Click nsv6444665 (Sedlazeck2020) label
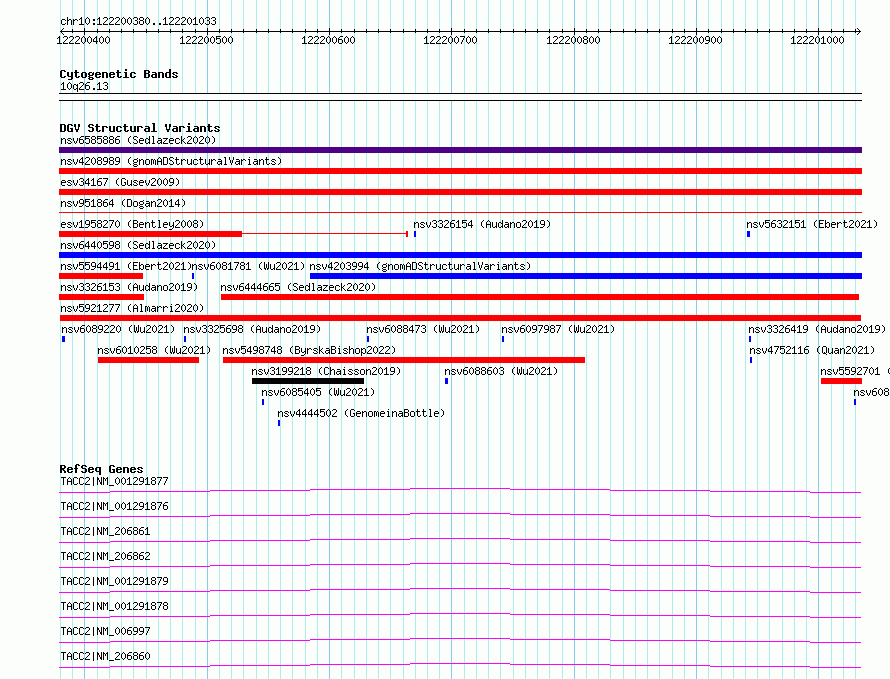 tap(299, 287)
